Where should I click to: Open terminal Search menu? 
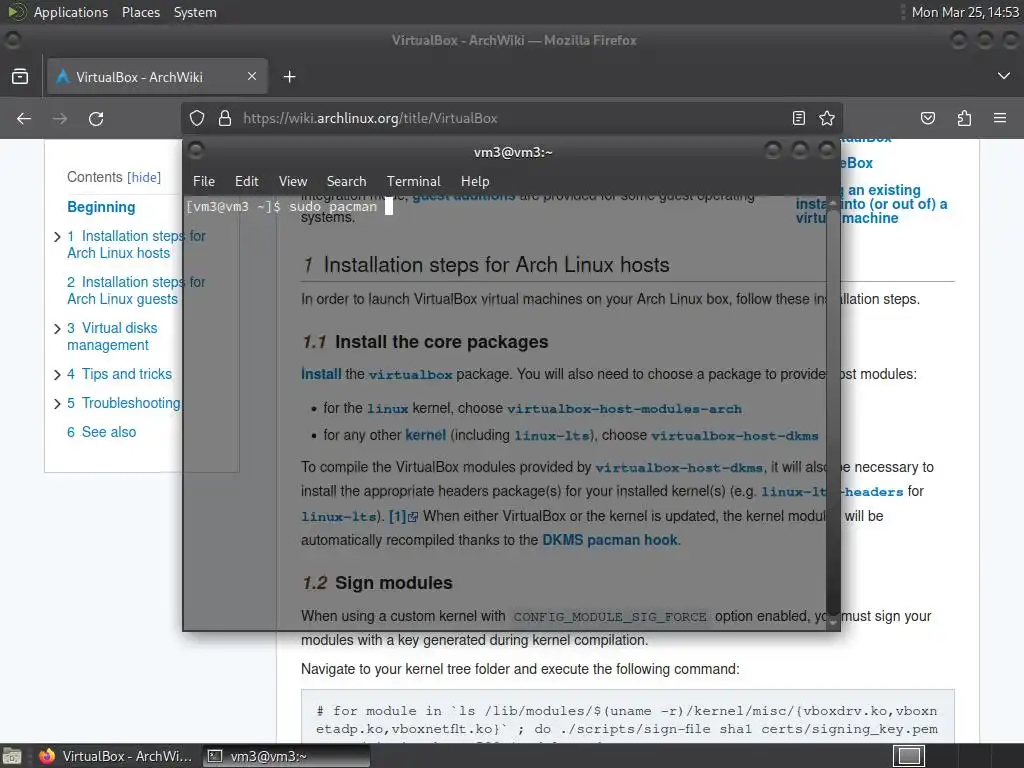347,181
